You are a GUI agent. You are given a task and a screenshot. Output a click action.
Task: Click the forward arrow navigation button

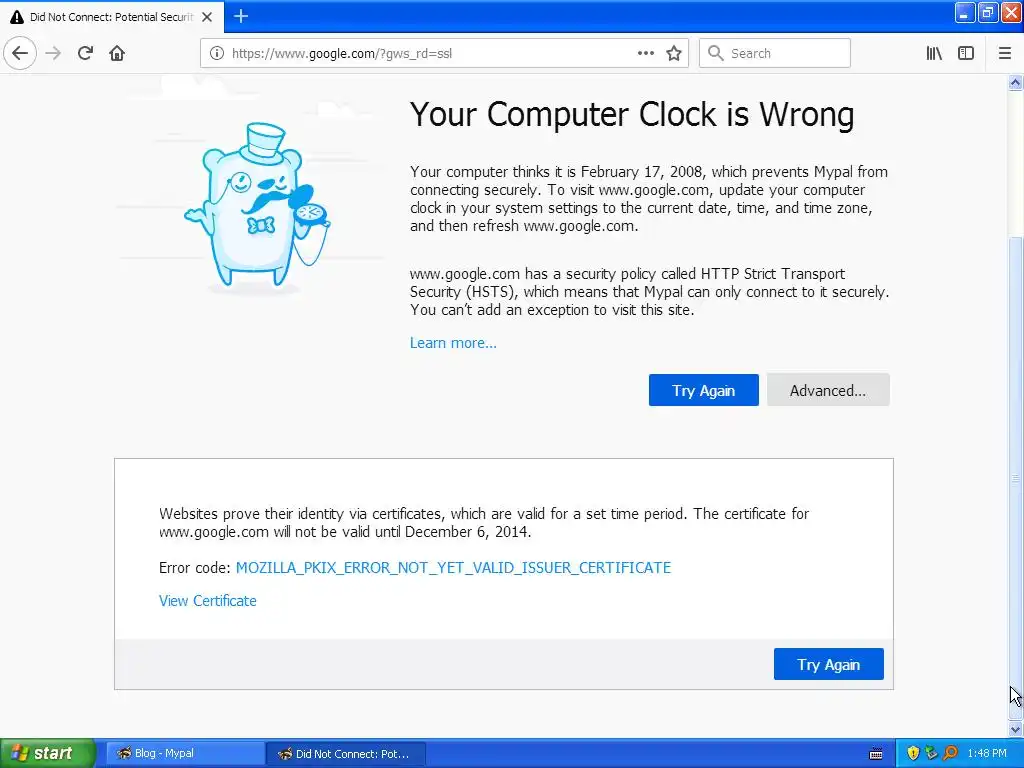[x=53, y=54]
